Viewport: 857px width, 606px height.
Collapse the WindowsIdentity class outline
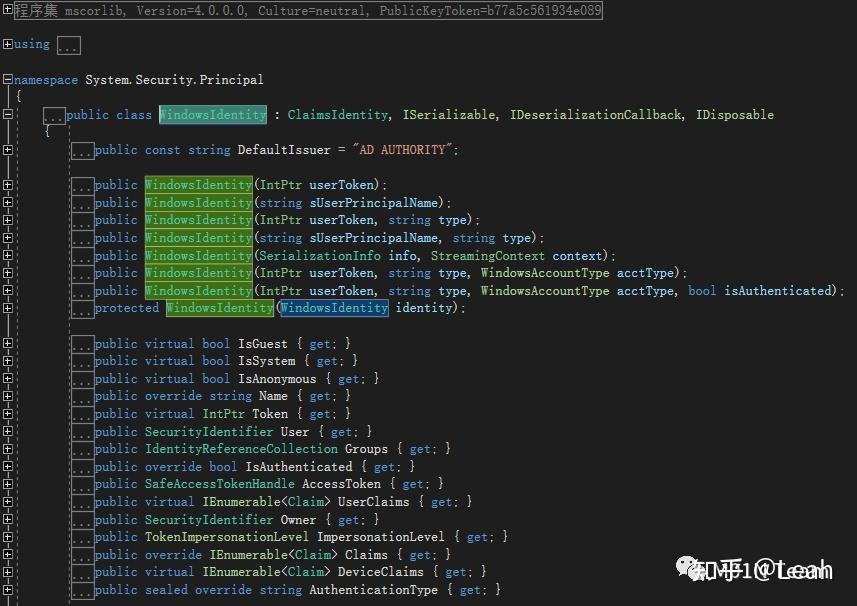pos(7,114)
